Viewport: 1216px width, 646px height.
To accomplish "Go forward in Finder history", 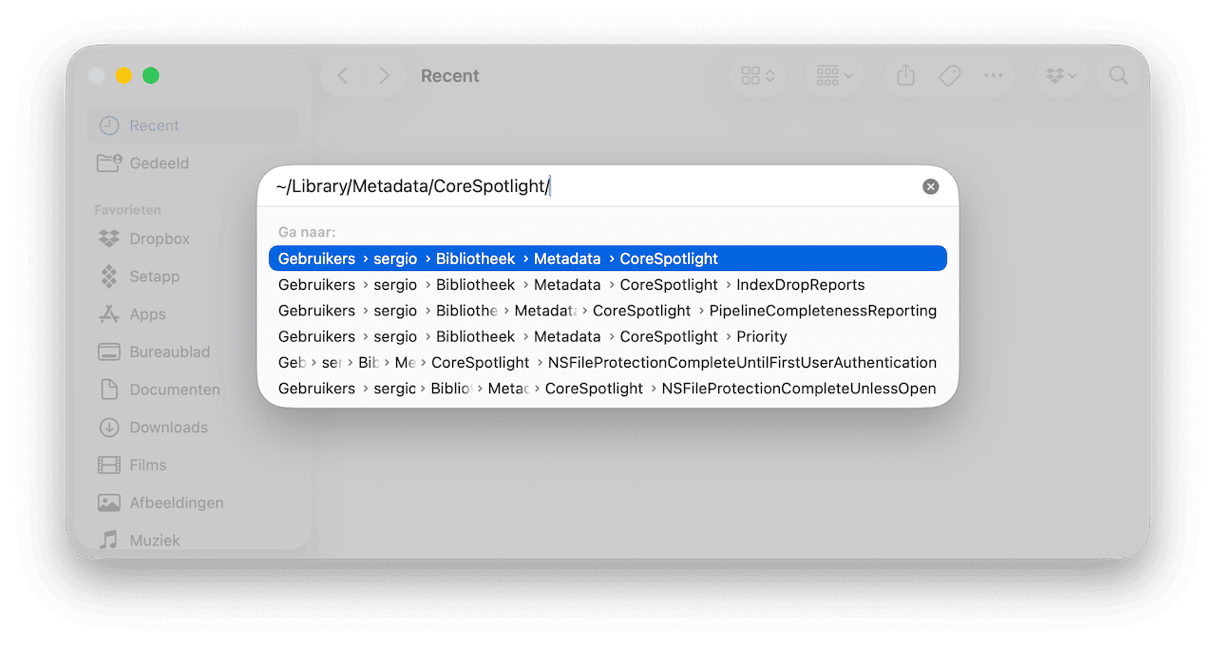I will pos(384,76).
